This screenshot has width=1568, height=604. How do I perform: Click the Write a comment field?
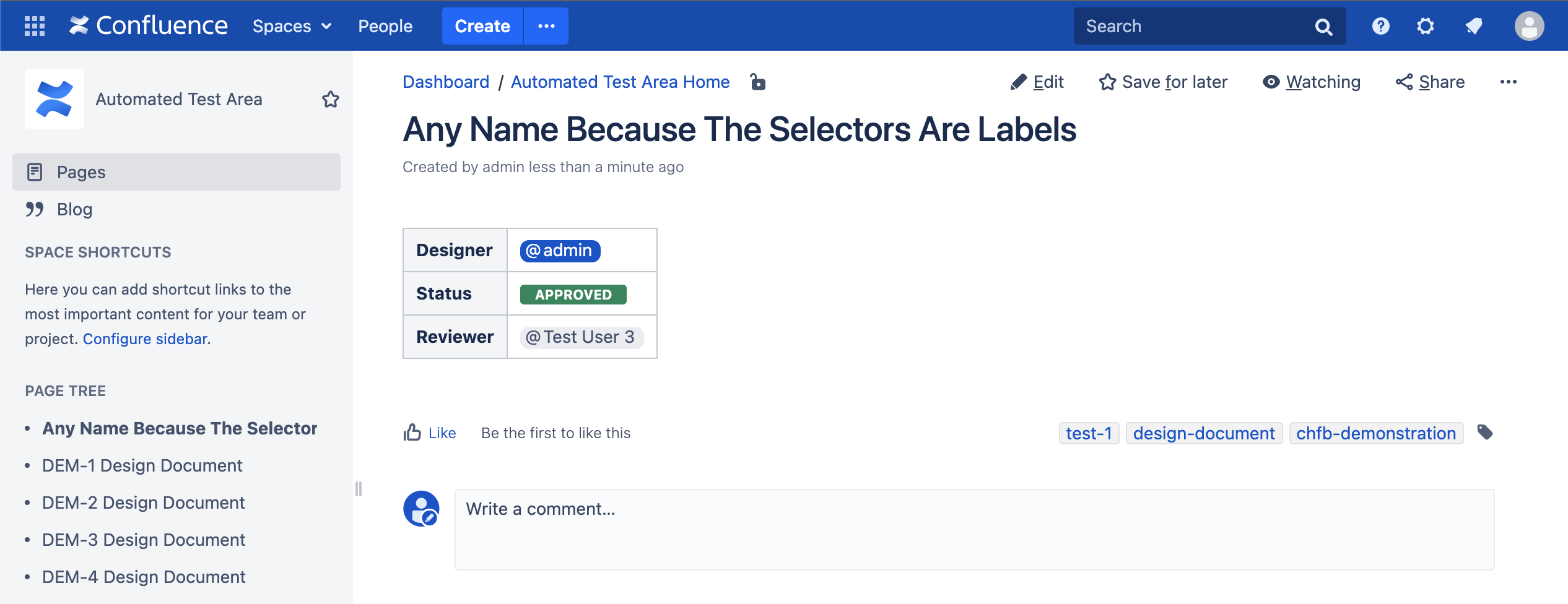(974, 529)
